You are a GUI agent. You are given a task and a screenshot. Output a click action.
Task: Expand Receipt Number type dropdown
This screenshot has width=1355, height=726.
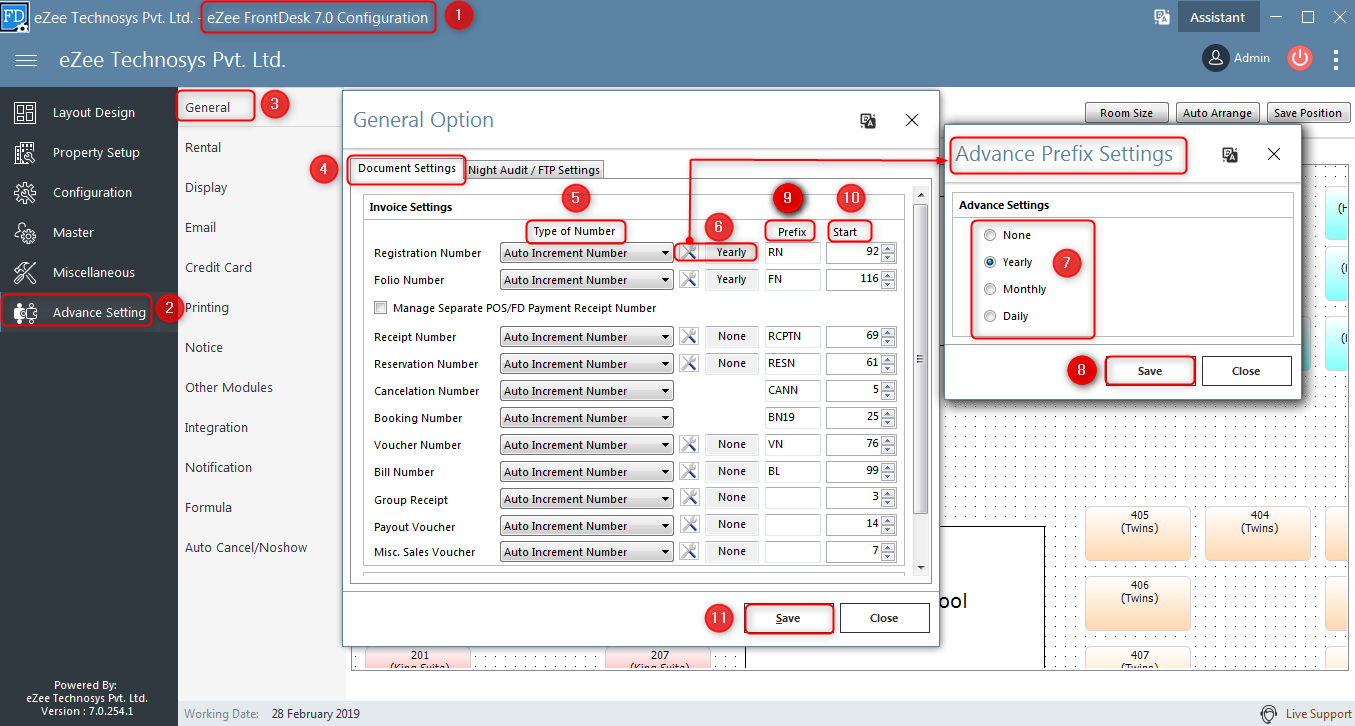pyautogui.click(x=666, y=337)
